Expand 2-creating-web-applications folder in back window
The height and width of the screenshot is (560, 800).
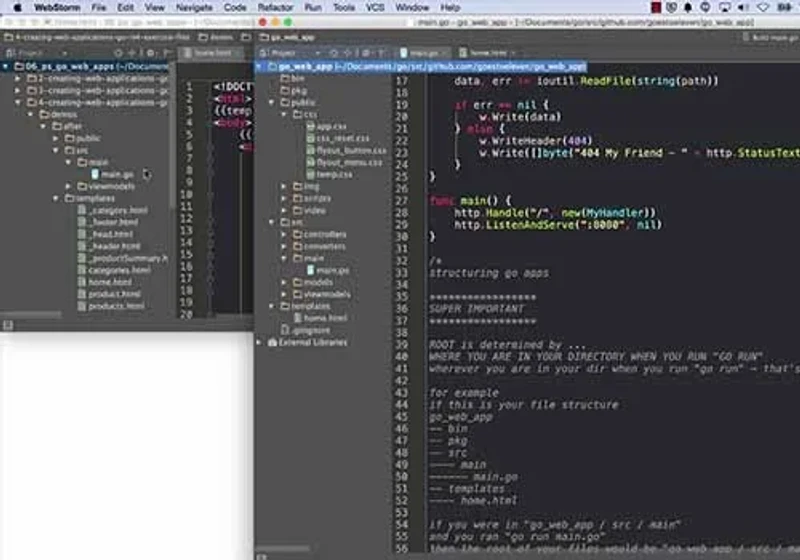click(18, 79)
